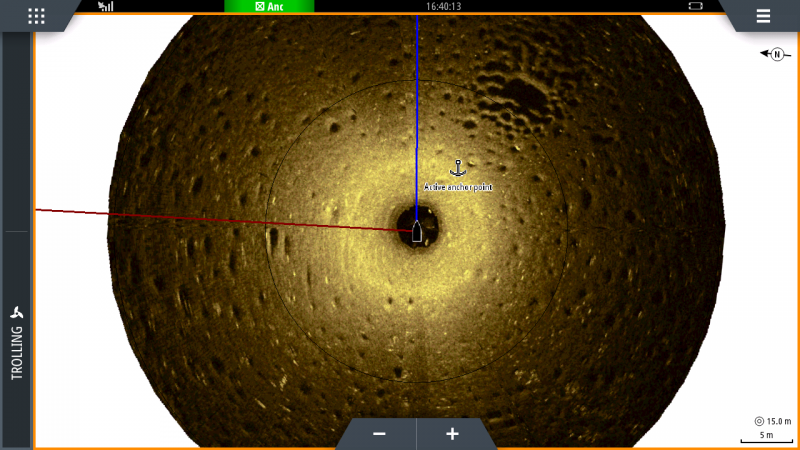Open the home apps grid
This screenshot has height=450, width=800.
pyautogui.click(x=36, y=16)
